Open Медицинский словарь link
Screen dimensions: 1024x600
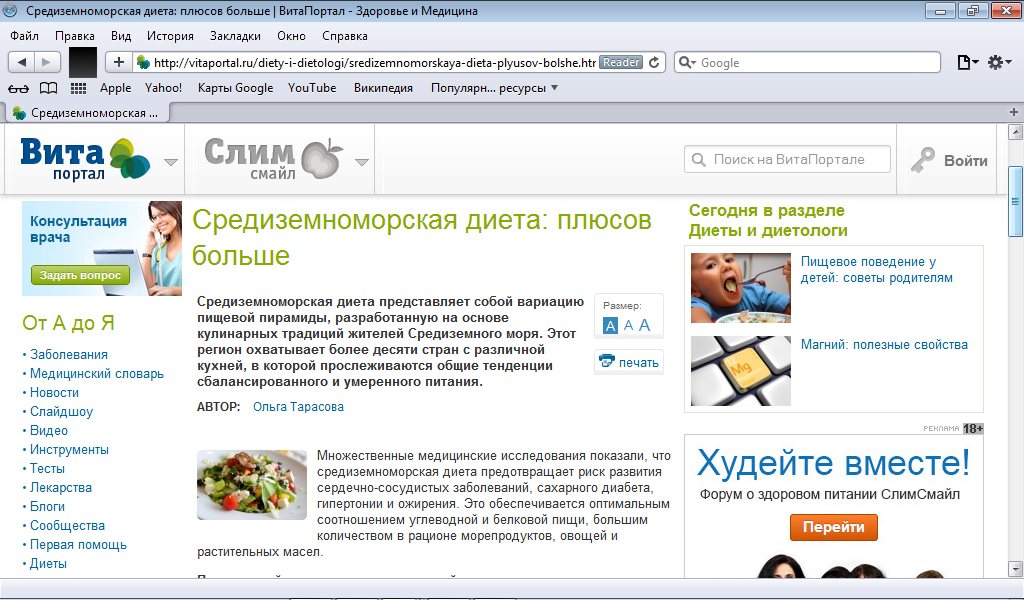(97, 373)
